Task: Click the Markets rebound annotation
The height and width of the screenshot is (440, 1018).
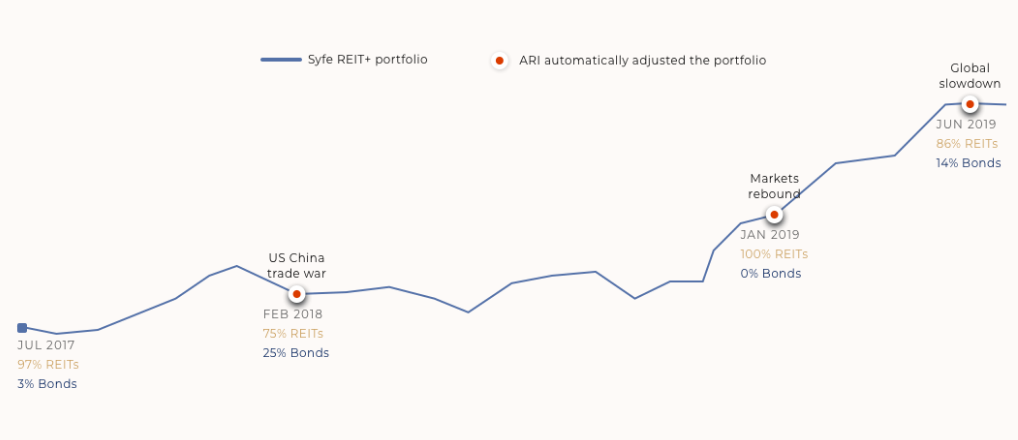Action: [x=774, y=186]
